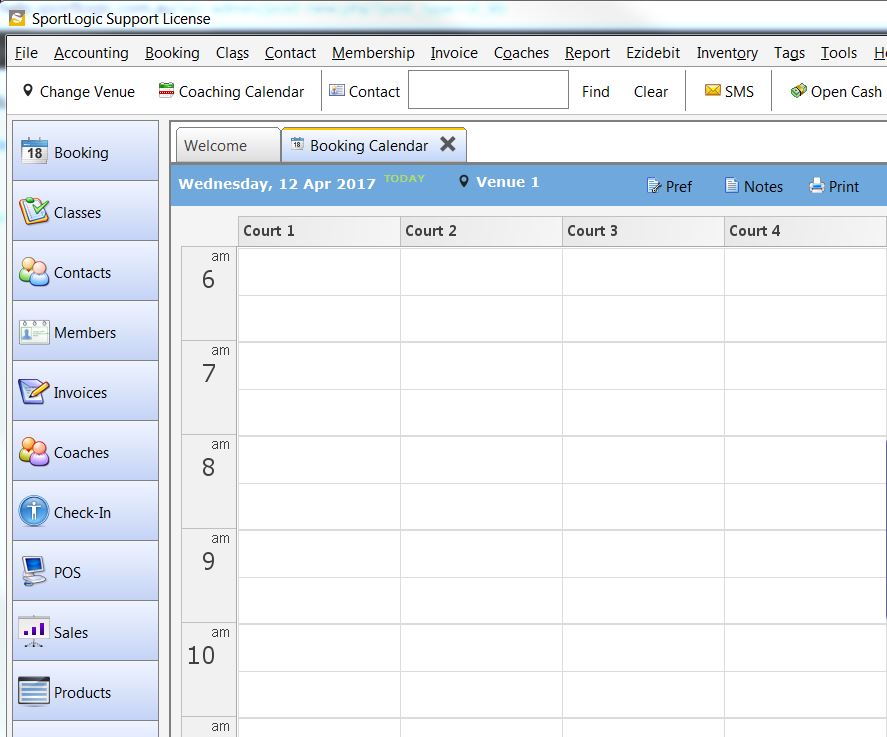Image resolution: width=887 pixels, height=737 pixels.
Task: Focus the Contact search field
Action: click(488, 89)
